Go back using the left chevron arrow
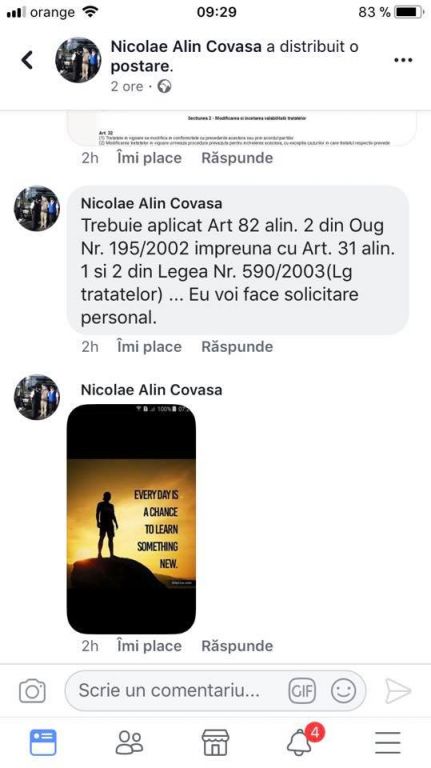 (x=27, y=60)
